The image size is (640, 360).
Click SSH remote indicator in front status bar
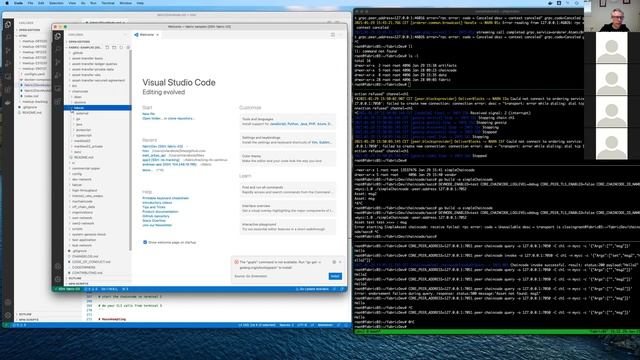click(x=67, y=289)
